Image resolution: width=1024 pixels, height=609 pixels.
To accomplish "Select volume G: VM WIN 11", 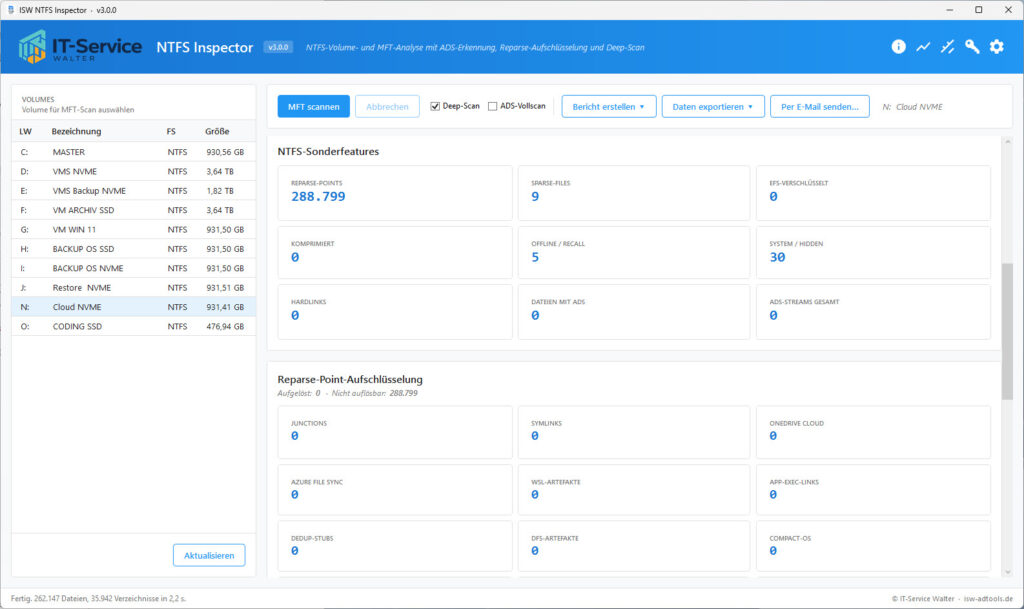I will click(x=133, y=229).
